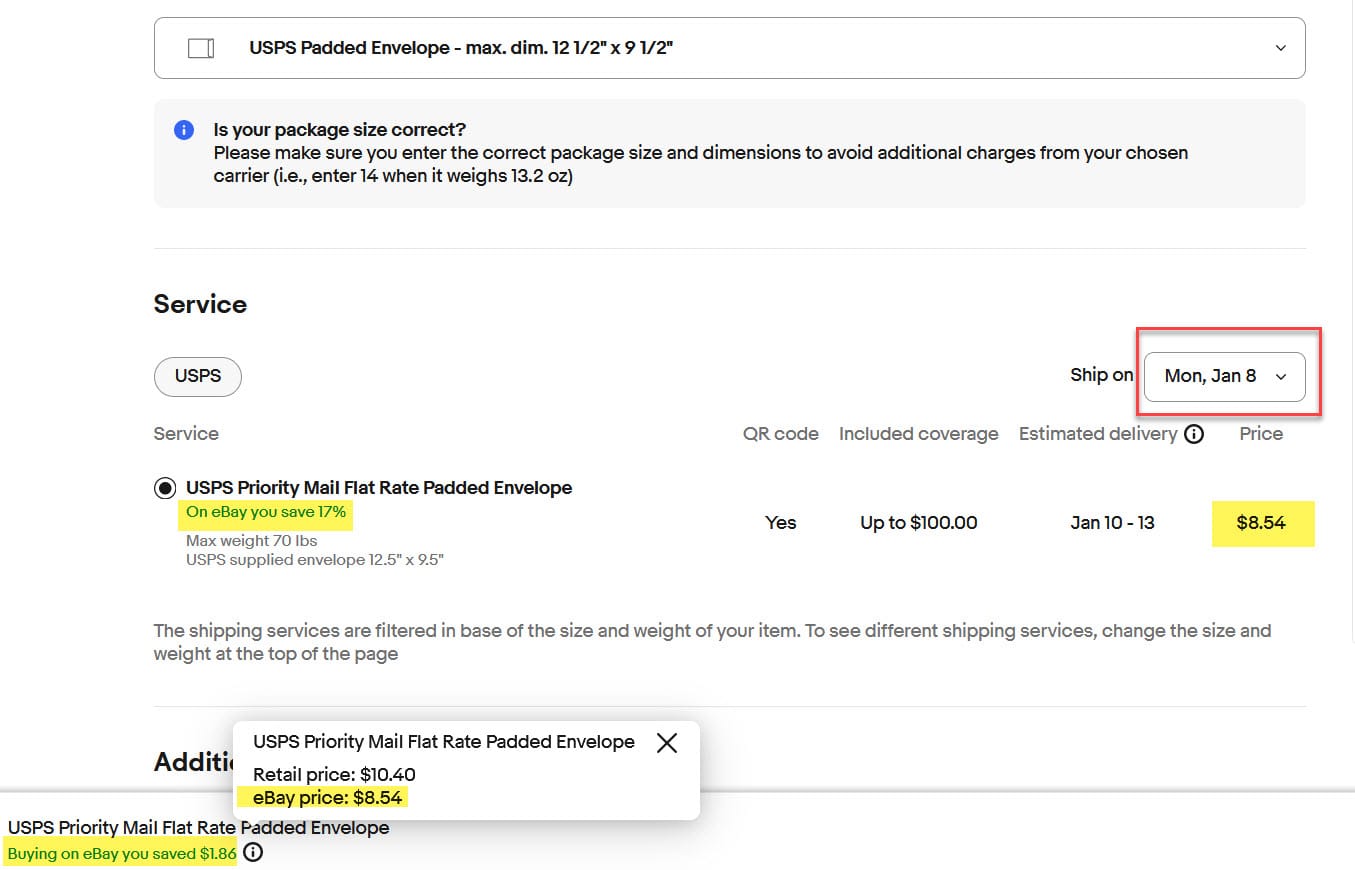The width and height of the screenshot is (1355, 870).
Task: Close the retail price popup
Action: coord(667,743)
